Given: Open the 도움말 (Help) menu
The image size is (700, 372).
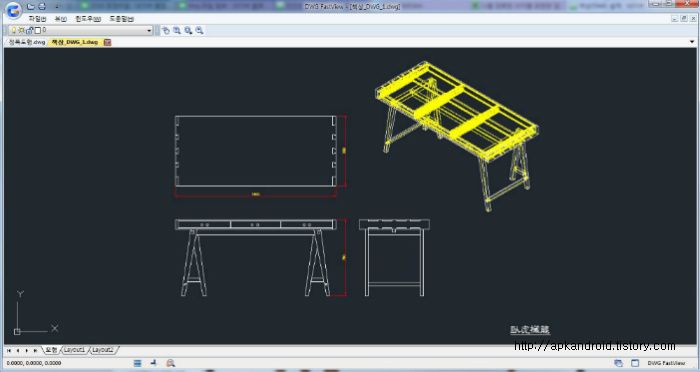Looking at the screenshot, I should coord(121,19).
